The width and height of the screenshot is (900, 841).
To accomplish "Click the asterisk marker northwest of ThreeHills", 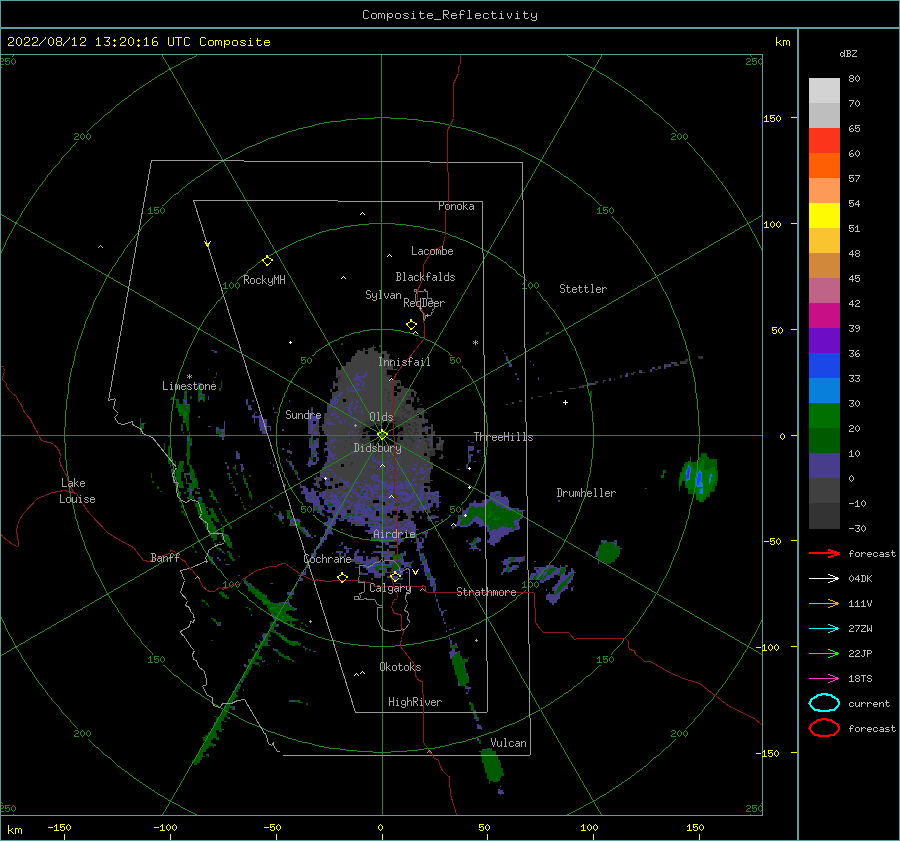I will click(x=475, y=343).
